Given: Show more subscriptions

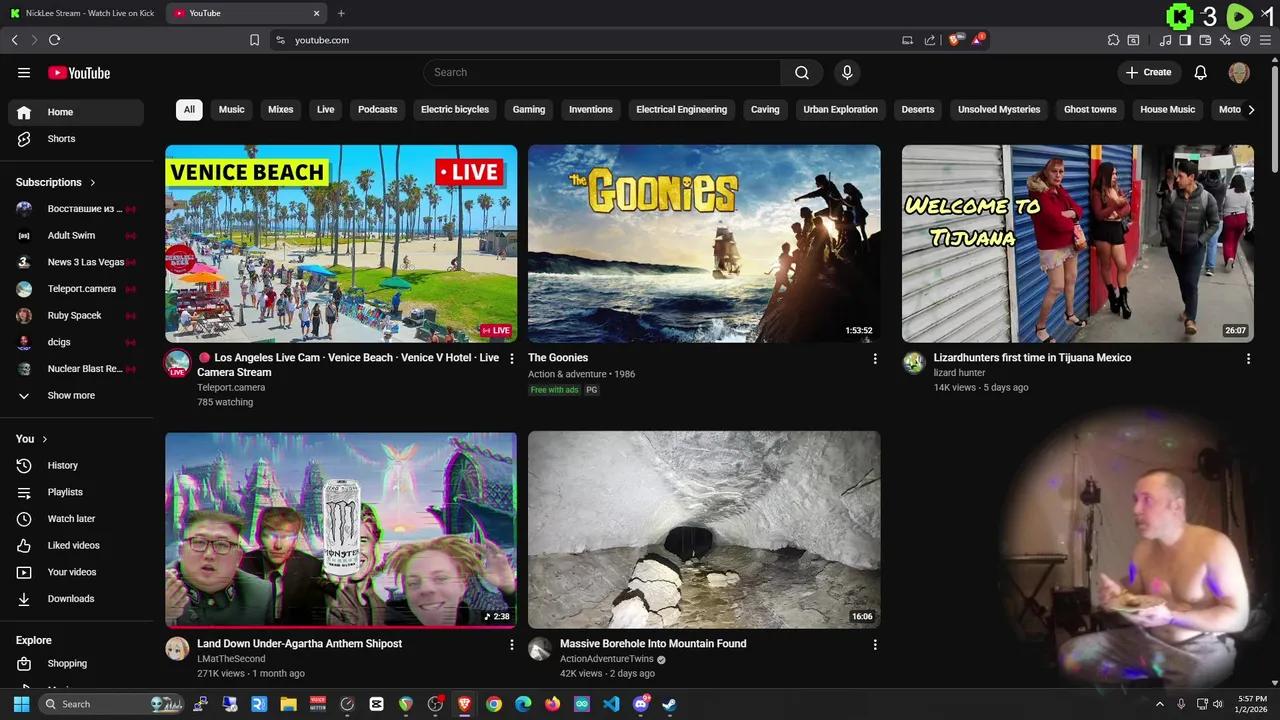Looking at the screenshot, I should click(x=76, y=395).
